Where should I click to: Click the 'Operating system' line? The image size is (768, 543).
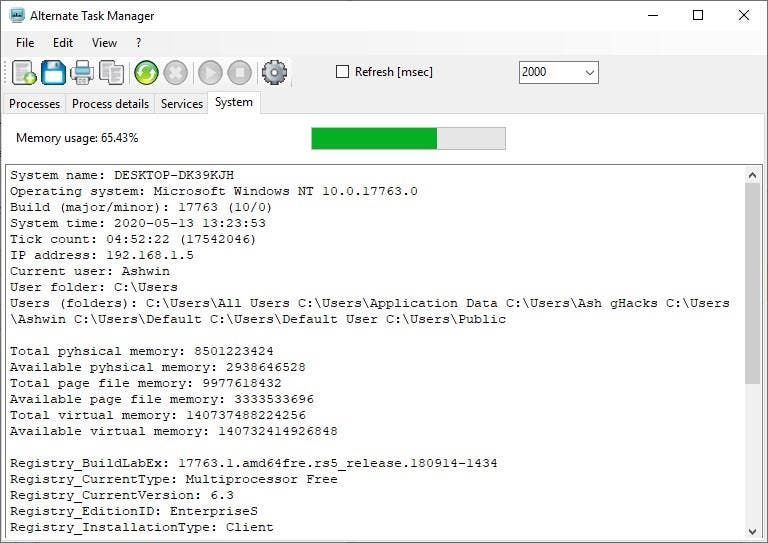(214, 191)
